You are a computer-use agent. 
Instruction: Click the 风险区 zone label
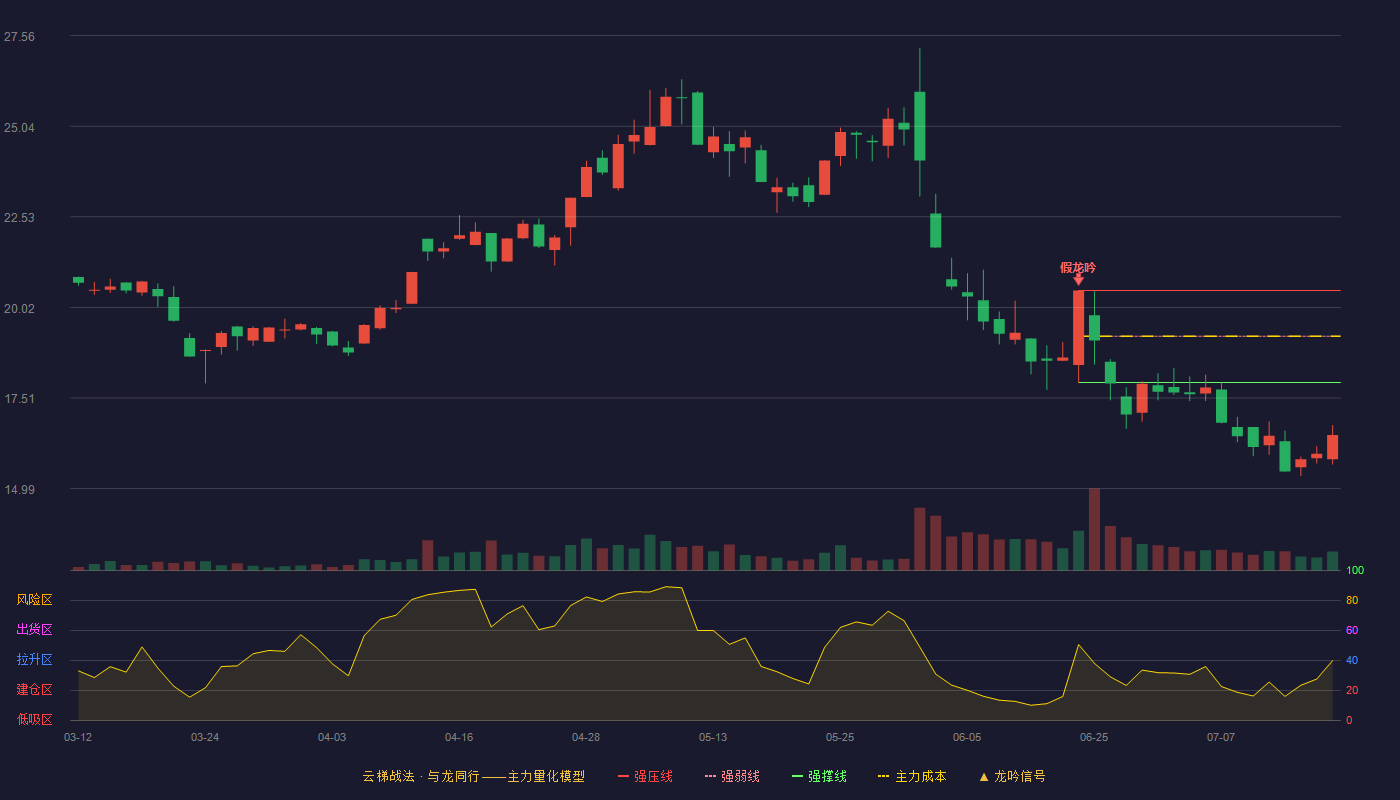[34, 600]
